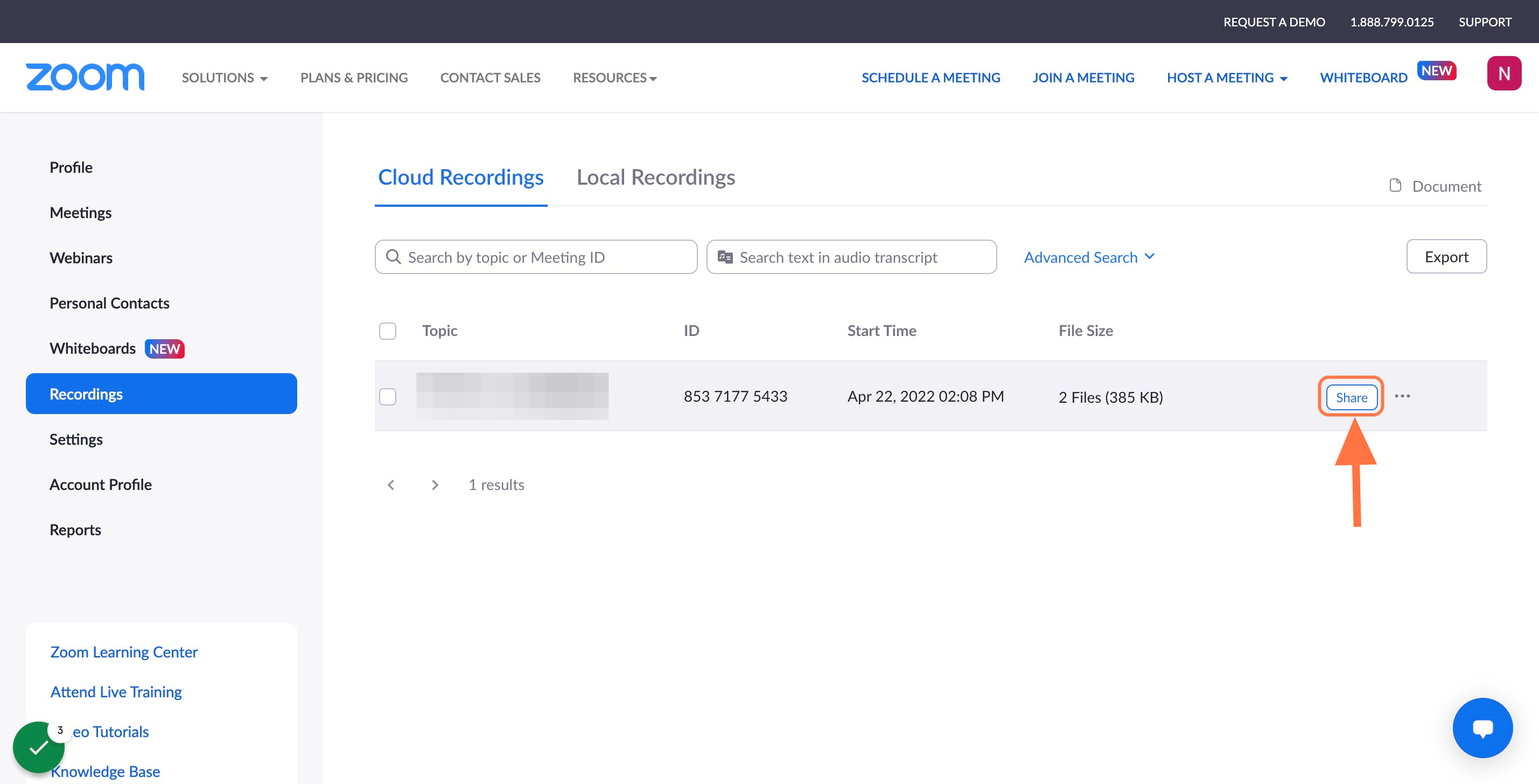Screen dimensions: 1539x784
Task: Open Zoom Learning Center link
Action: (124, 652)
